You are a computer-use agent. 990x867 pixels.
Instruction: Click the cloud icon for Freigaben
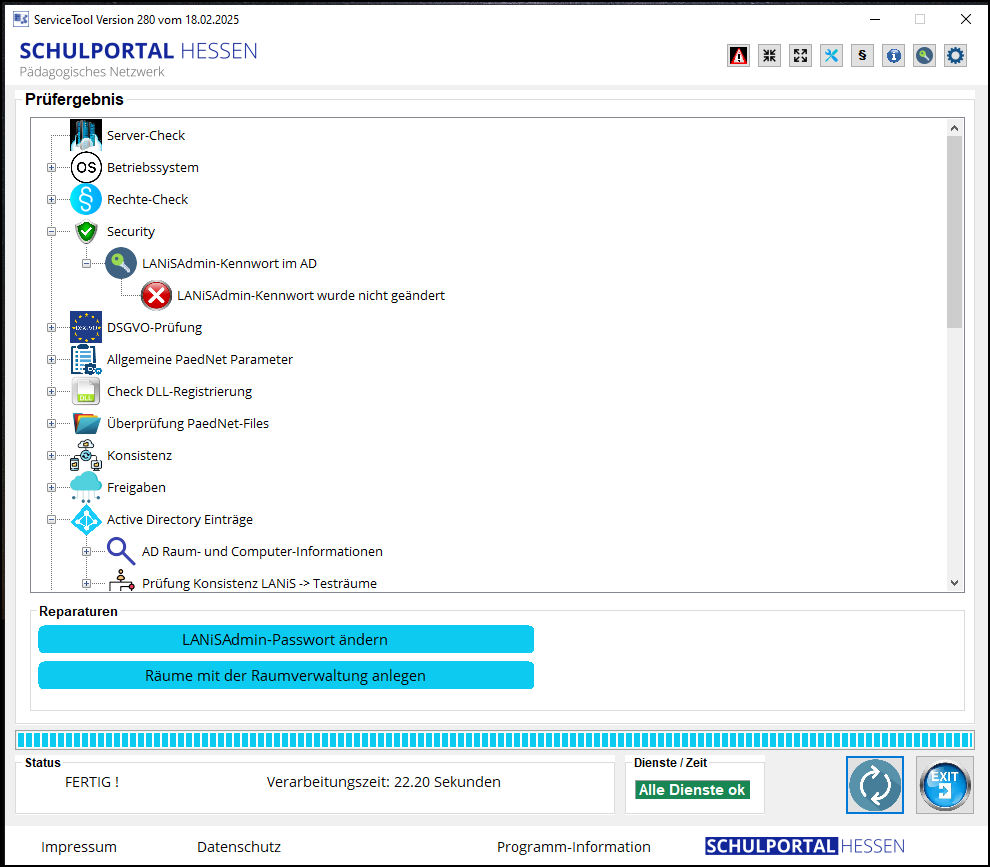point(86,487)
